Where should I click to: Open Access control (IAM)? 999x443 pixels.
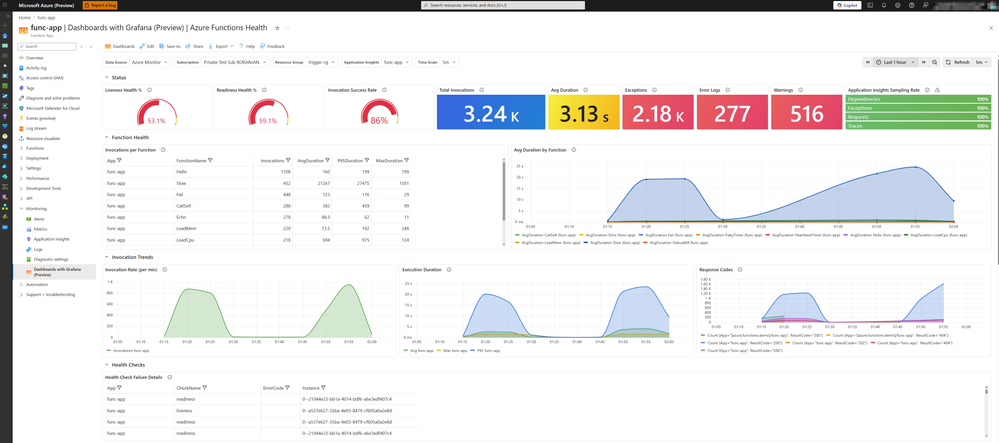point(44,78)
